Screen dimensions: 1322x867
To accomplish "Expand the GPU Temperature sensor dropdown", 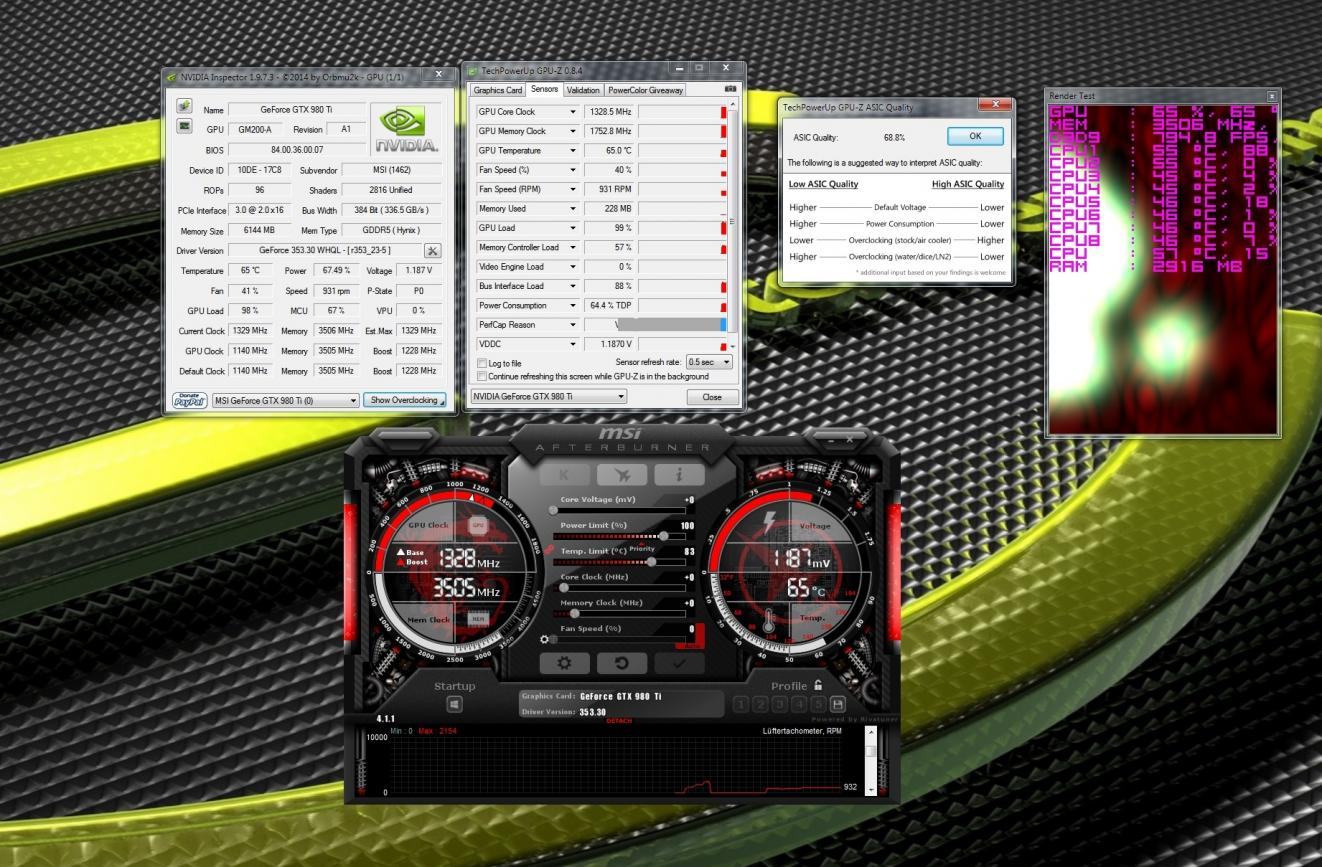I will 573,151.
